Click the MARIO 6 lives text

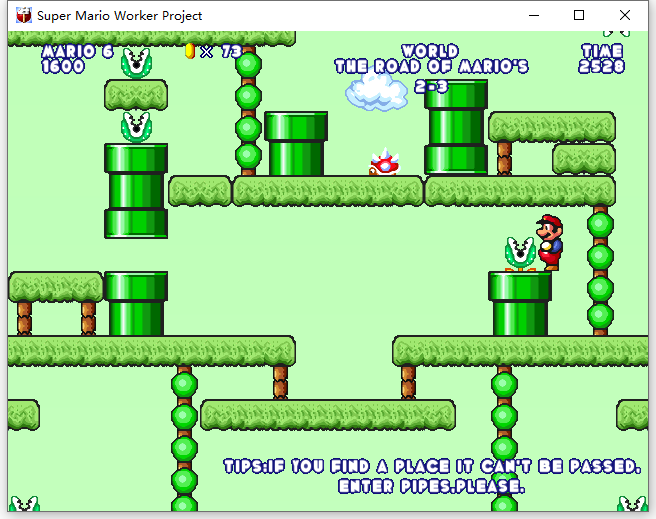[x=77, y=51]
